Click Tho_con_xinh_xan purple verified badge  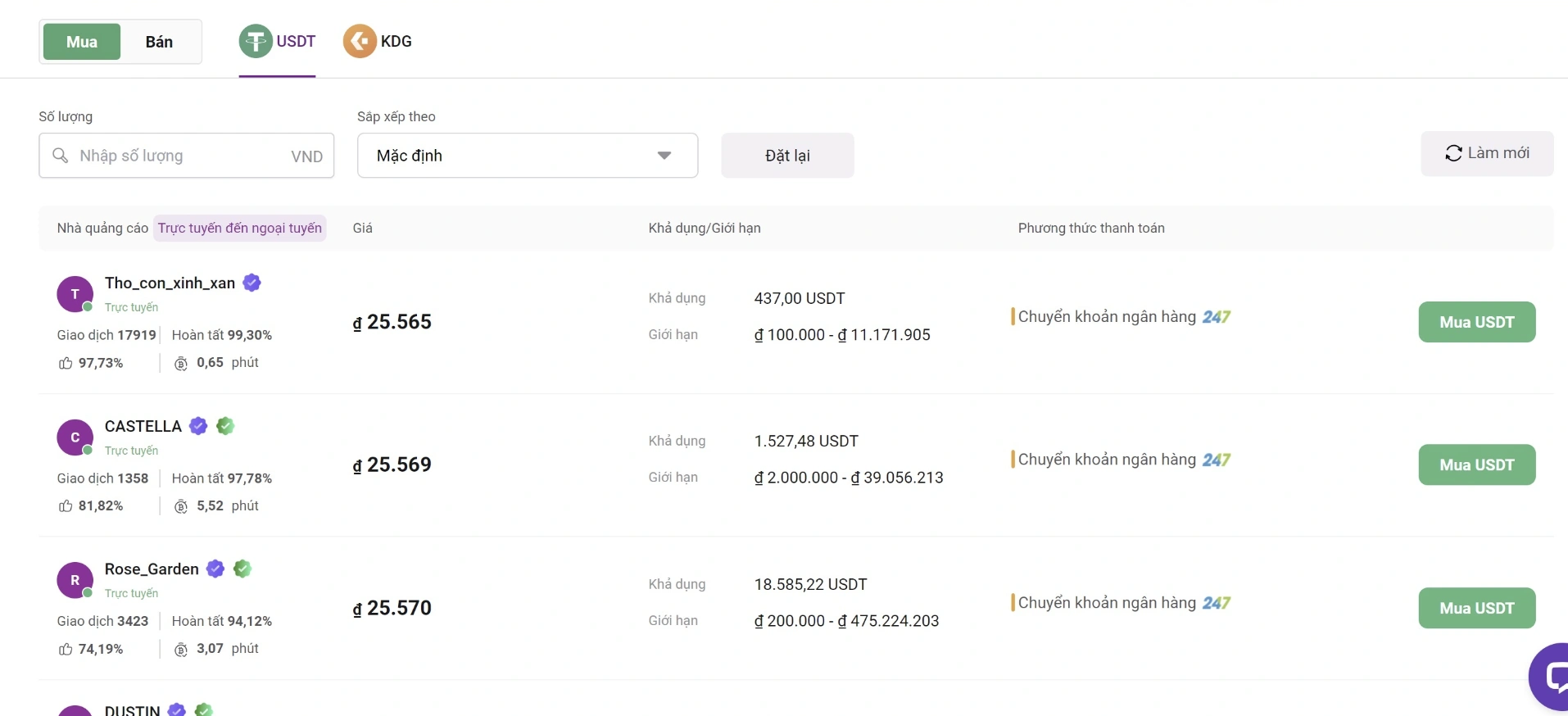252,283
